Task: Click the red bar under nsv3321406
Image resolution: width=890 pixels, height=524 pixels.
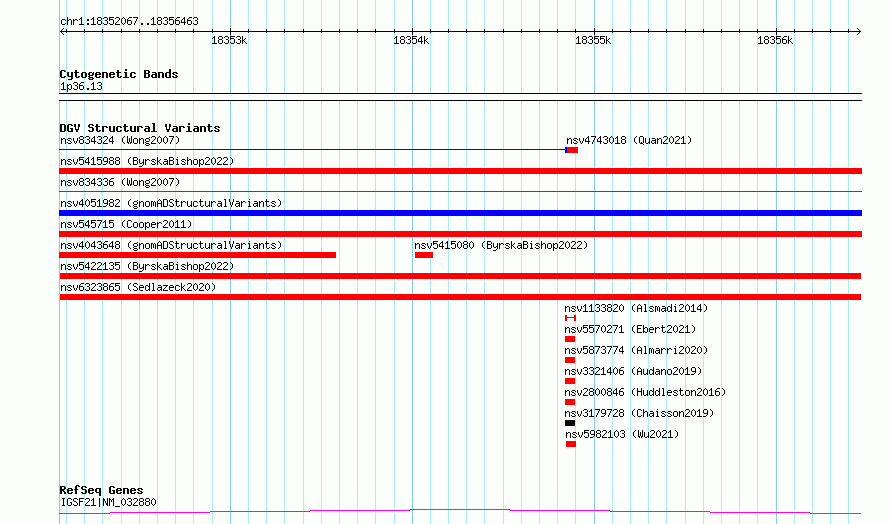Action: pyautogui.click(x=570, y=381)
